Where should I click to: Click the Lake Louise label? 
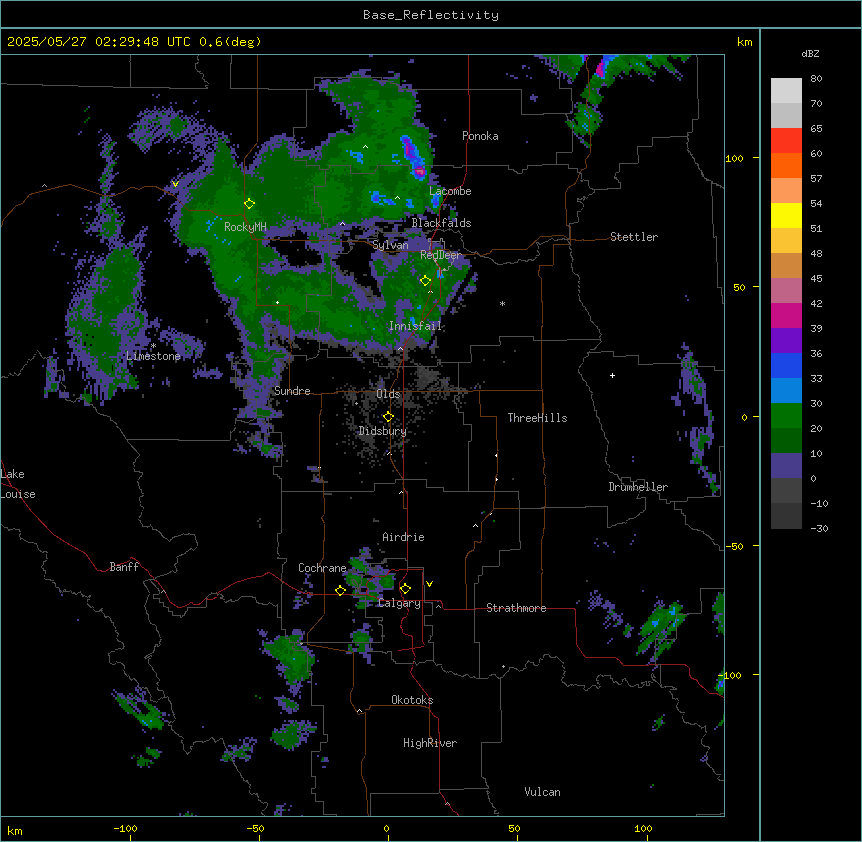(18, 484)
